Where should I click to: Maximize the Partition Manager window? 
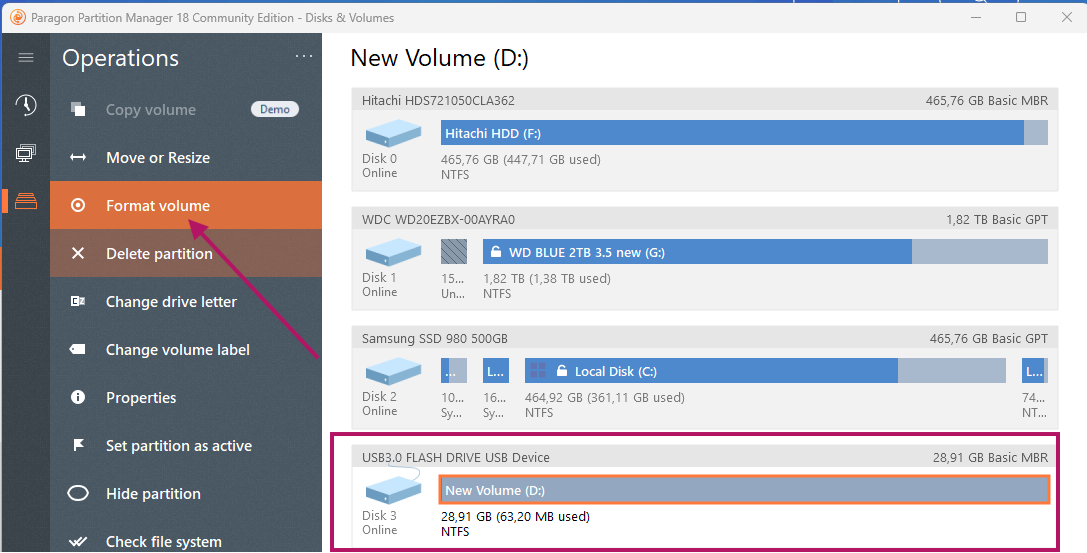click(x=1021, y=17)
